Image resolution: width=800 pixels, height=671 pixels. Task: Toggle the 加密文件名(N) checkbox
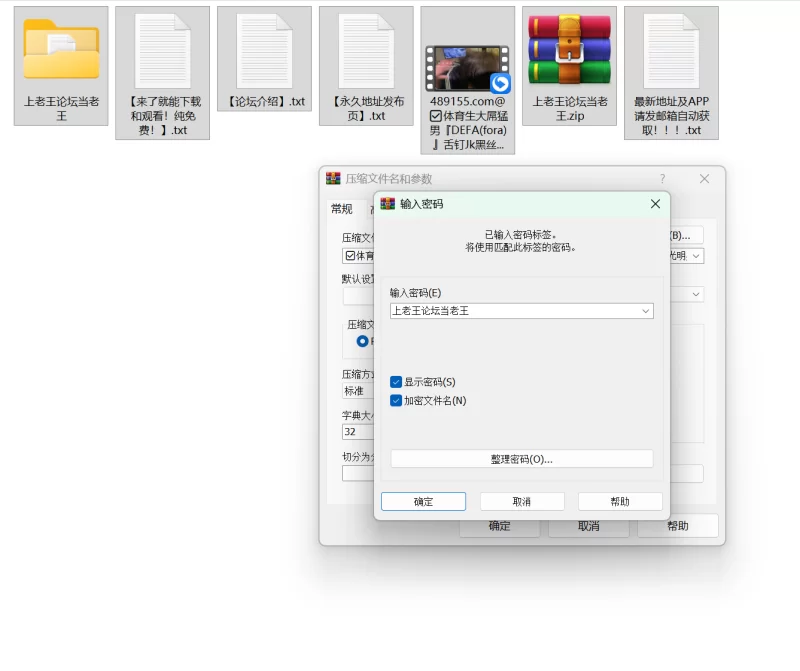[397, 401]
